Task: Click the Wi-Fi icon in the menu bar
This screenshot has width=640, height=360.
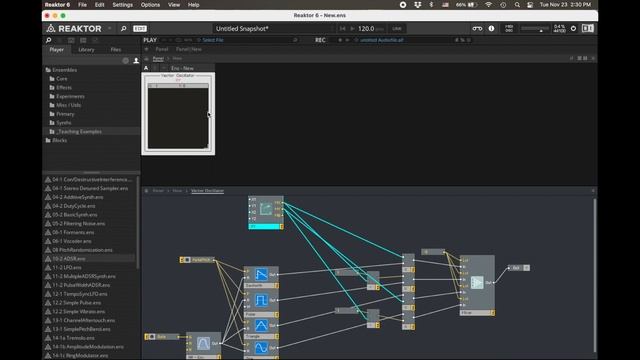Action: click(x=488, y=5)
